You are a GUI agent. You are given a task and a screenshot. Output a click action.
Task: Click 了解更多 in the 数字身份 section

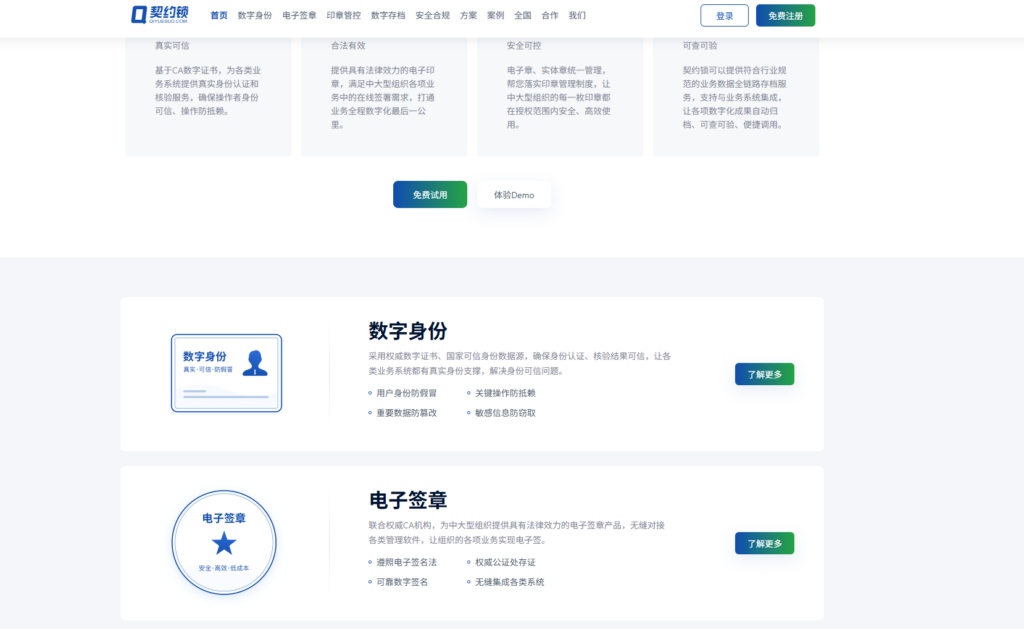[x=764, y=374]
